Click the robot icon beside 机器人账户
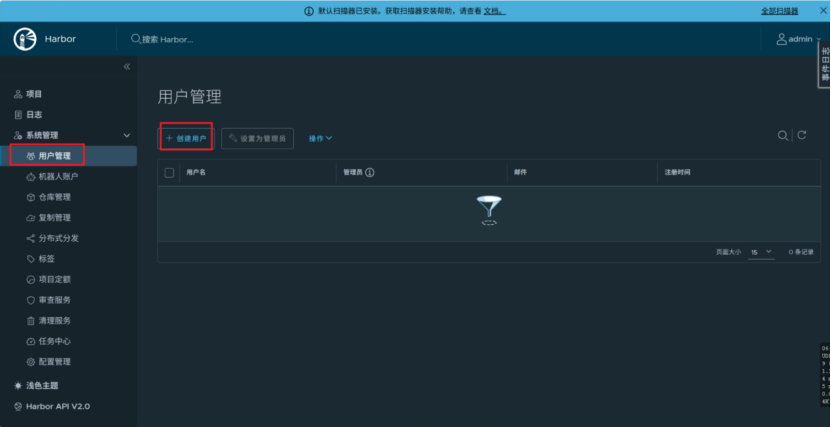 point(31,176)
